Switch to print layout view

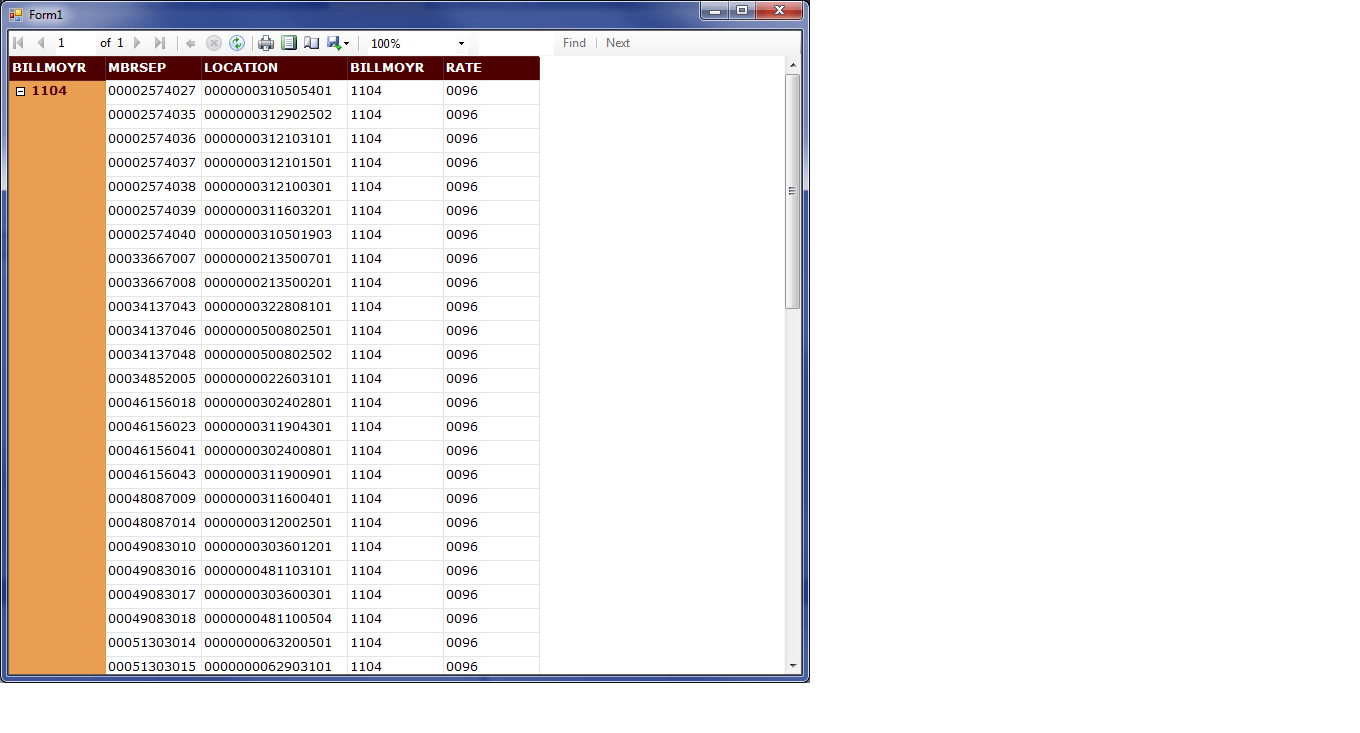289,43
